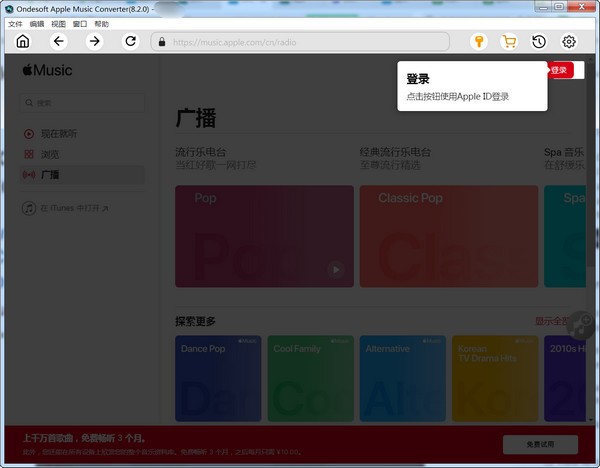Select 浏览 in the sidebar

50,154
